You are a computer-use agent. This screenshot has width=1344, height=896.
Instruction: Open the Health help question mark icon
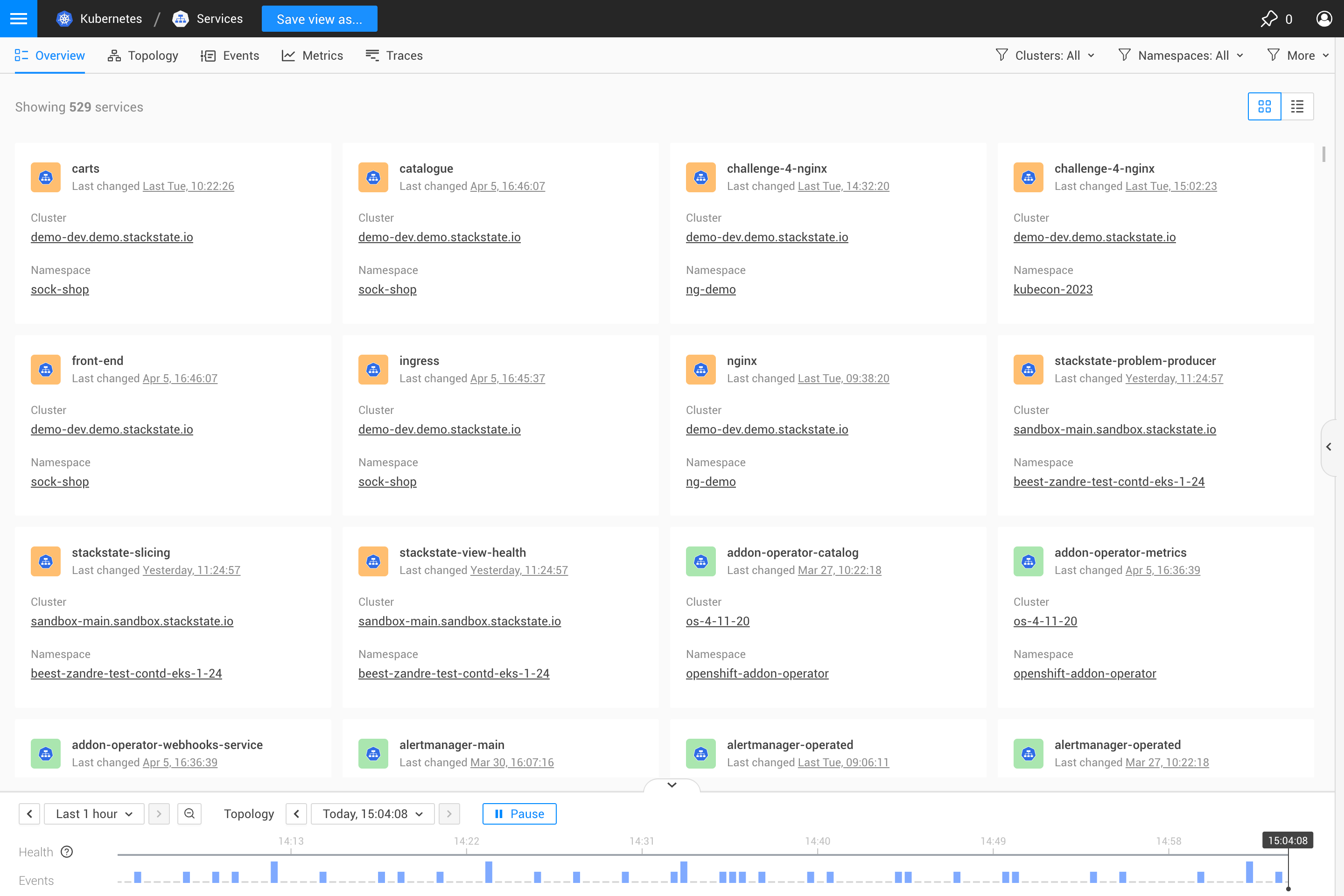coord(67,851)
